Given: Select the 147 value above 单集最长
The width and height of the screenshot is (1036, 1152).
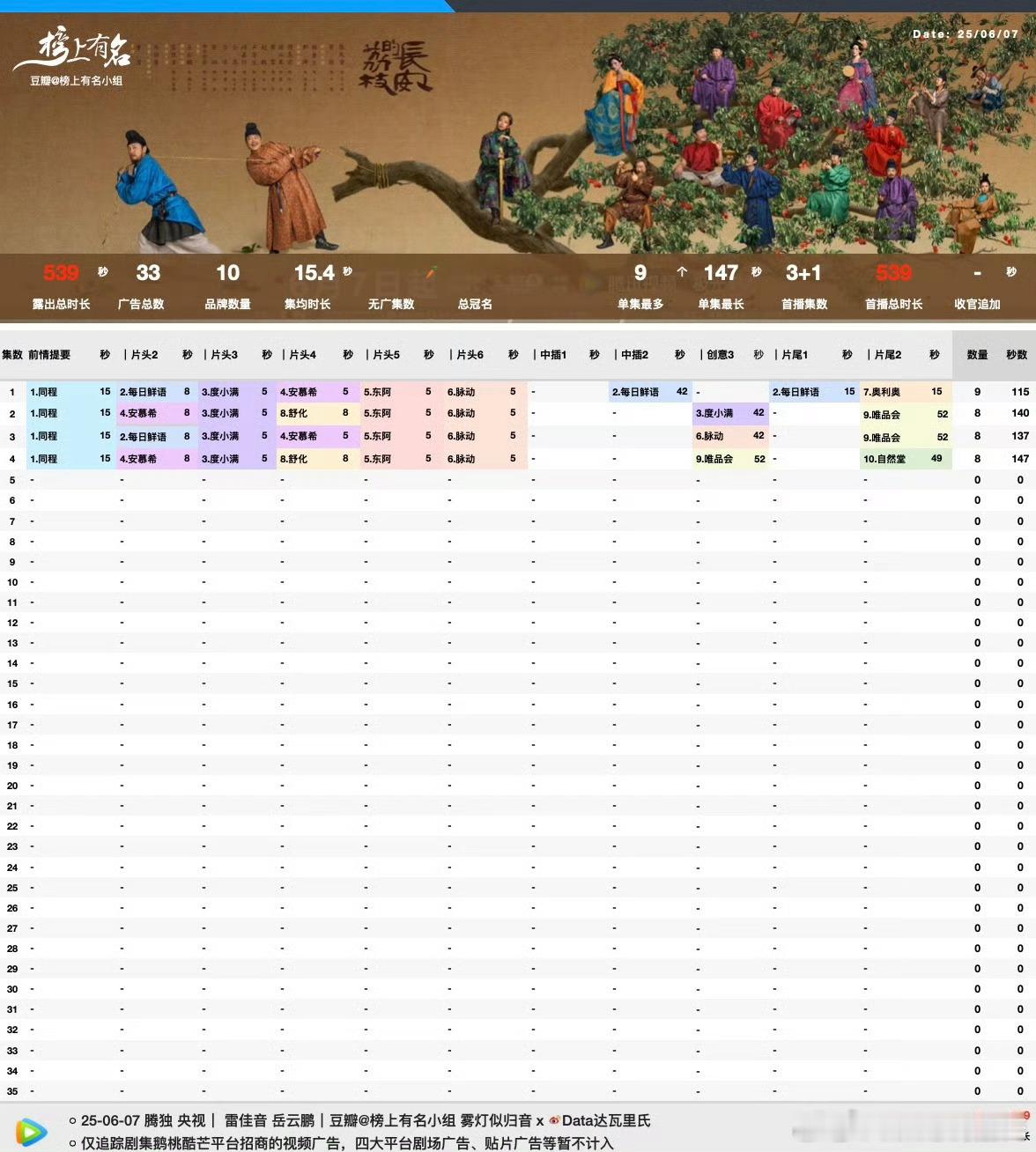Looking at the screenshot, I should coord(721,273).
